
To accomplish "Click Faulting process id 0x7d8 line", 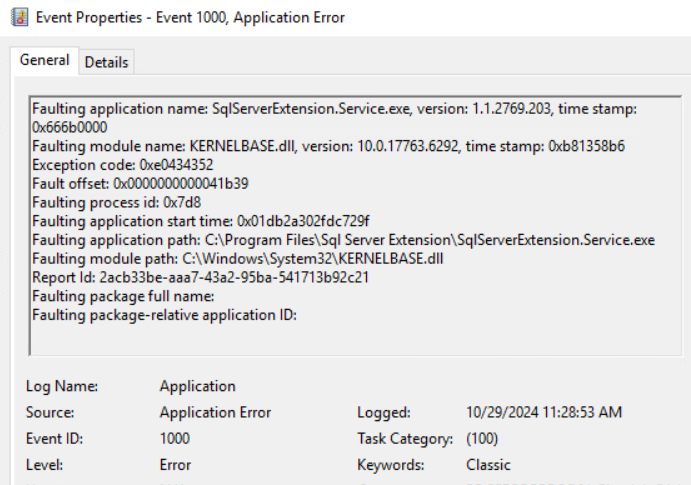I will (x=116, y=202).
